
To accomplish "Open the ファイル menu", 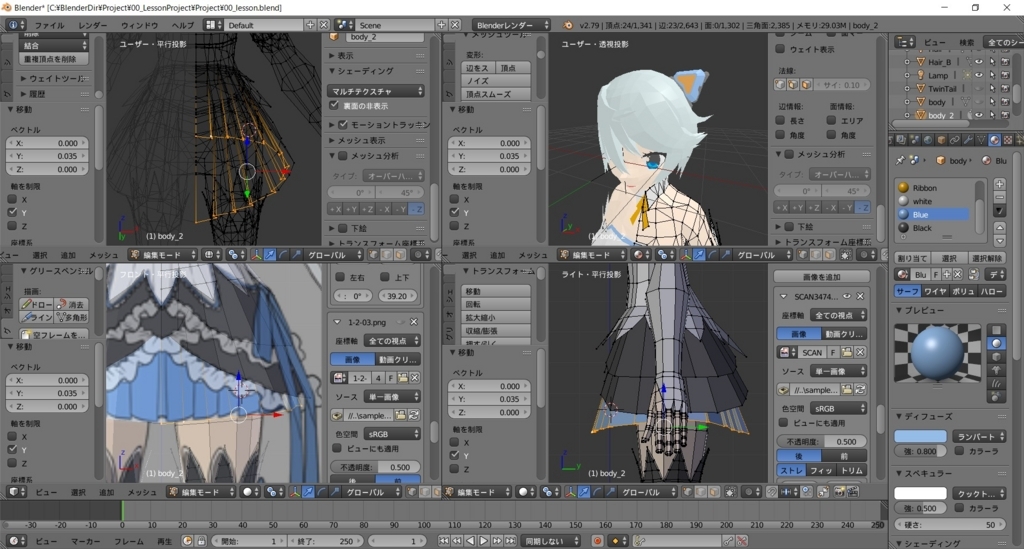I will 49,25.
